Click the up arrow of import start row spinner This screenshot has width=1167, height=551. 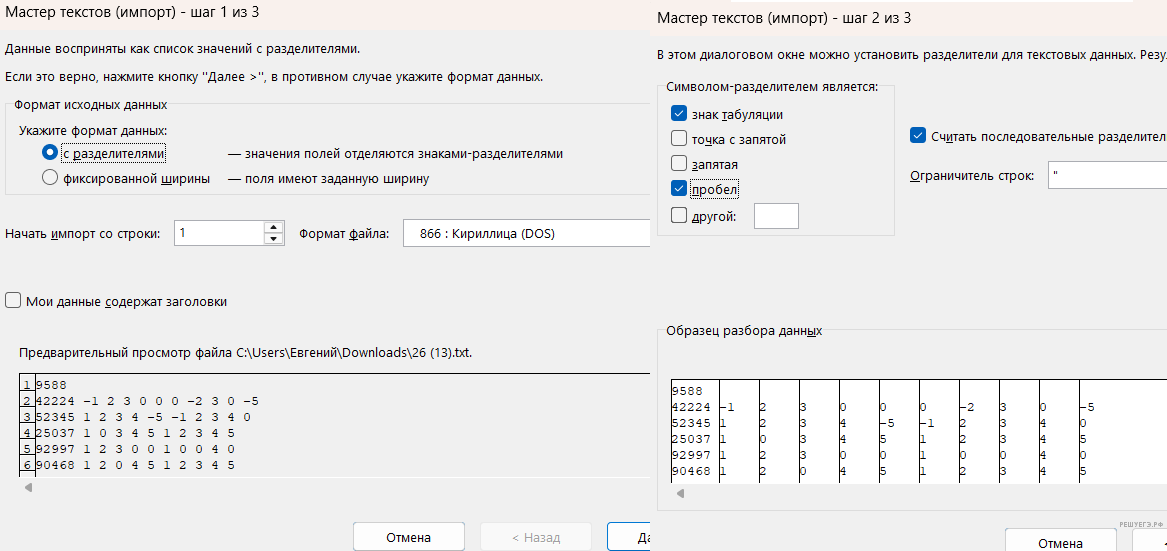(x=274, y=227)
